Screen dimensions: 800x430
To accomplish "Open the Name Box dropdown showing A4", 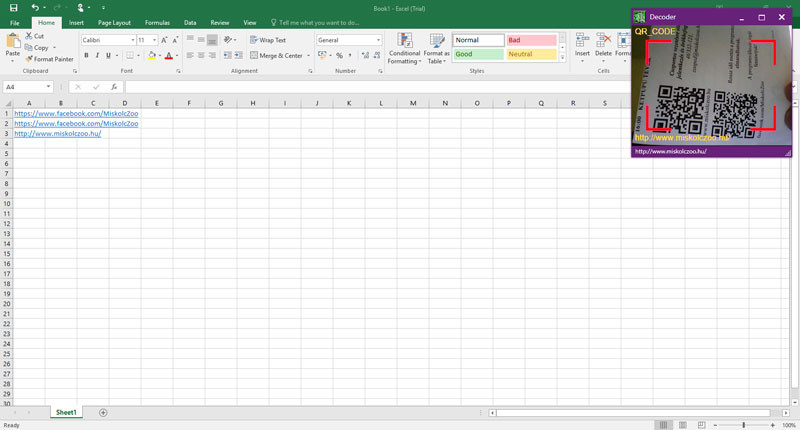I will [x=48, y=87].
